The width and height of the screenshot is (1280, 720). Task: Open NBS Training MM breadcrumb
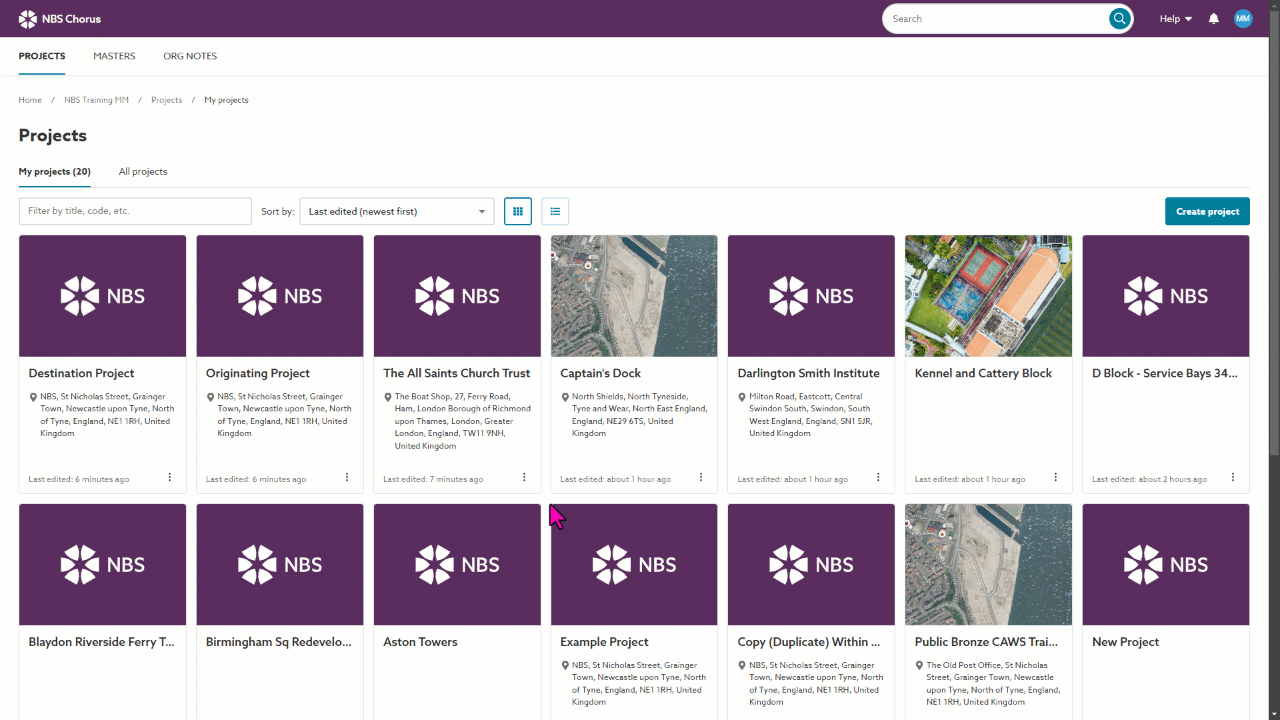(x=97, y=100)
